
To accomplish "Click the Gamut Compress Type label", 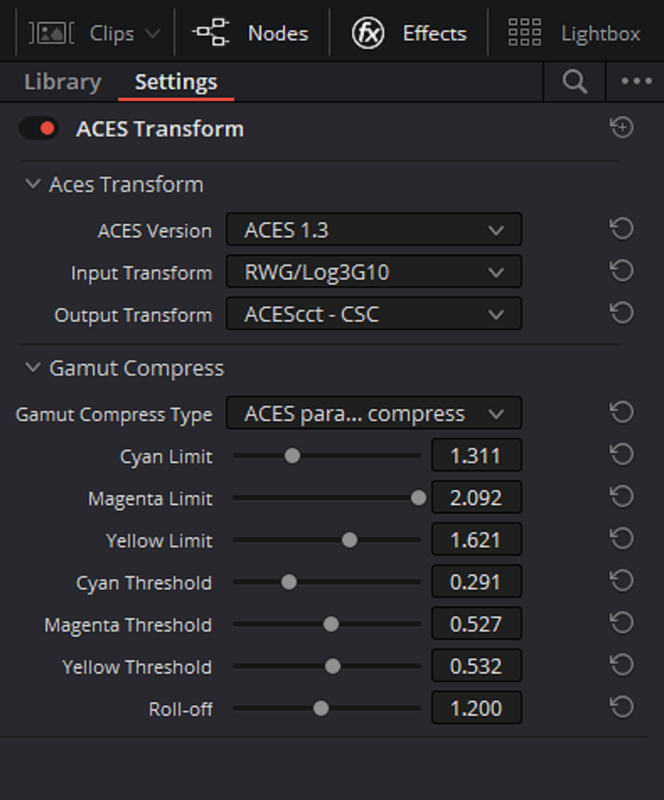I will click(x=114, y=414).
